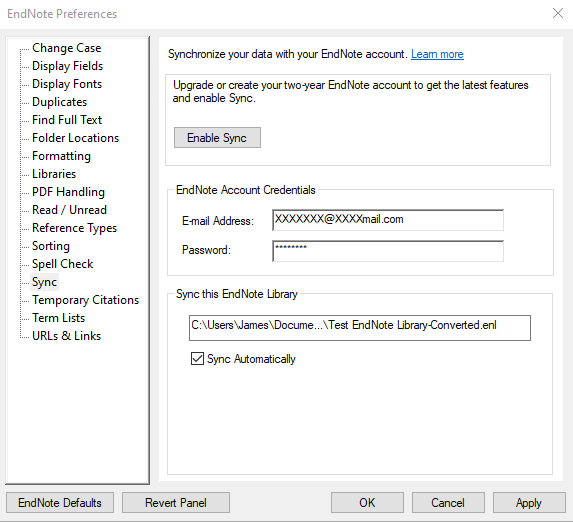Open Temporary Citations settings
The width and height of the screenshot is (573, 522).
click(86, 300)
